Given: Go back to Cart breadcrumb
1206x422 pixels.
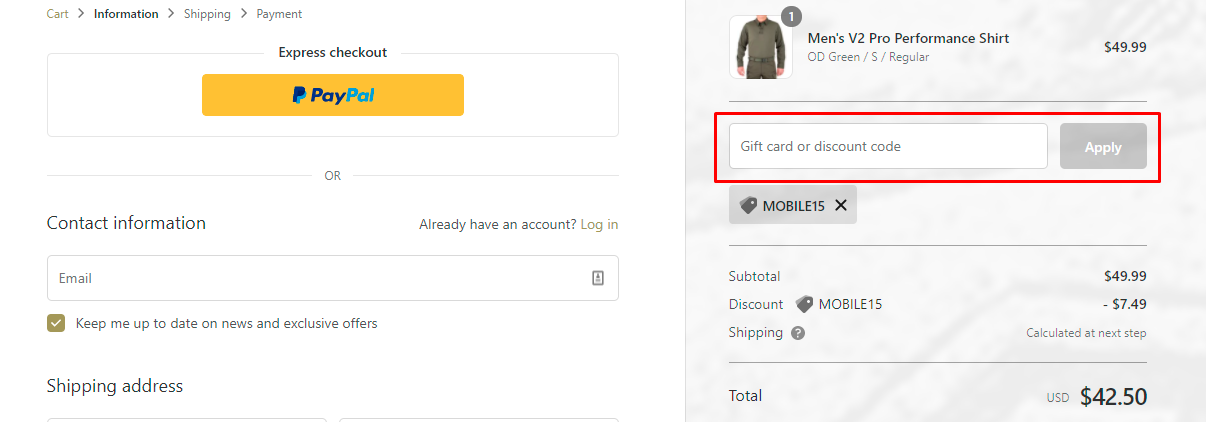Looking at the screenshot, I should click(58, 14).
